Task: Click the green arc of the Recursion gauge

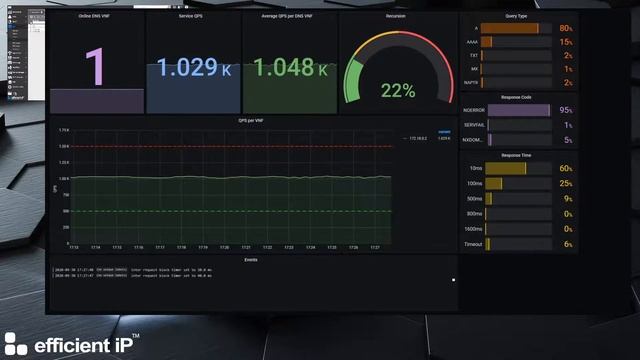Action: point(353,82)
